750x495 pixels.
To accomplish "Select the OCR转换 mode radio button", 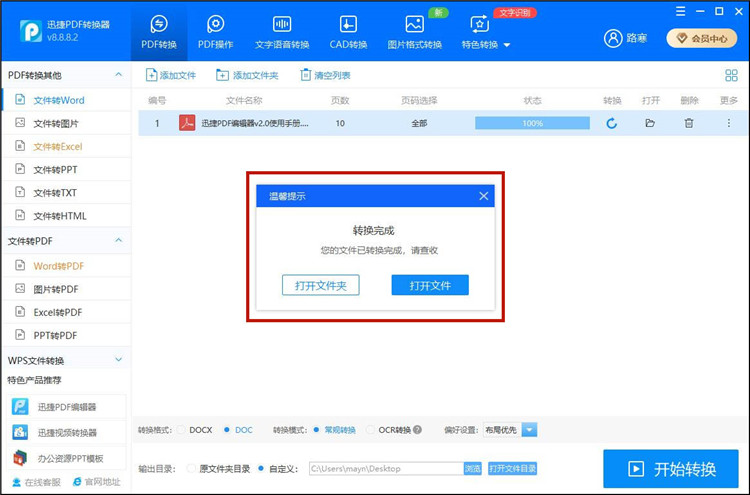I will [x=370, y=430].
